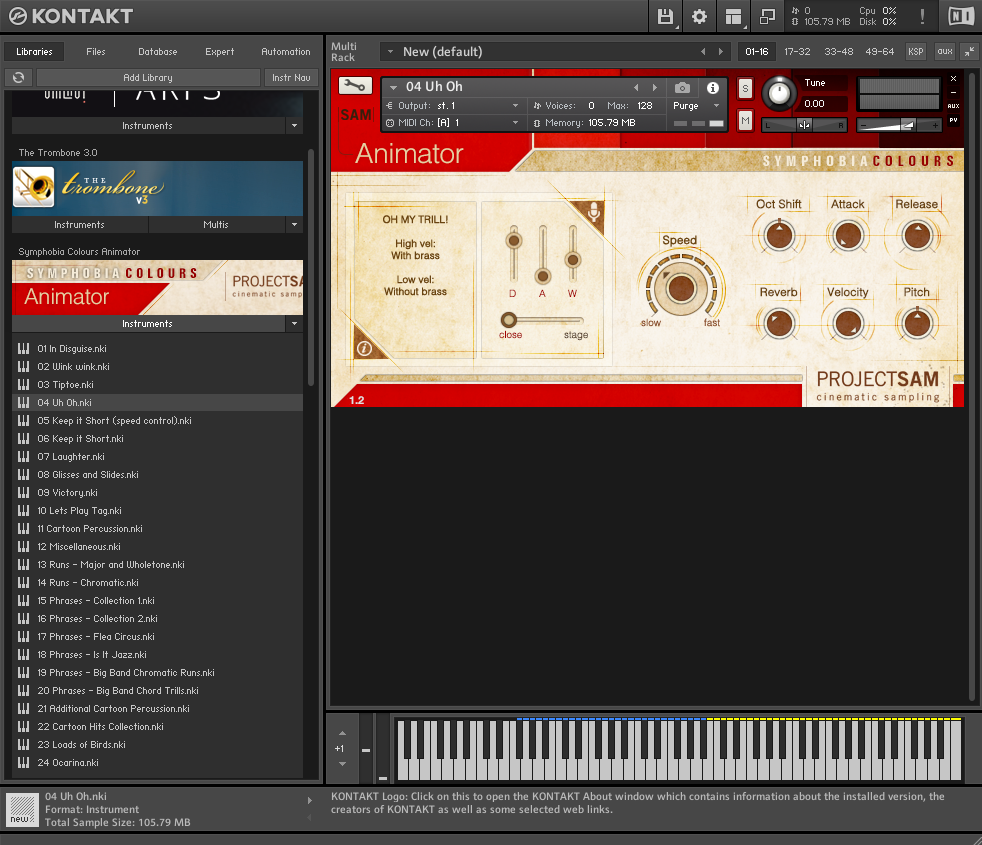This screenshot has height=845, width=982.
Task: Select the Libraries tab
Action: 34,51
